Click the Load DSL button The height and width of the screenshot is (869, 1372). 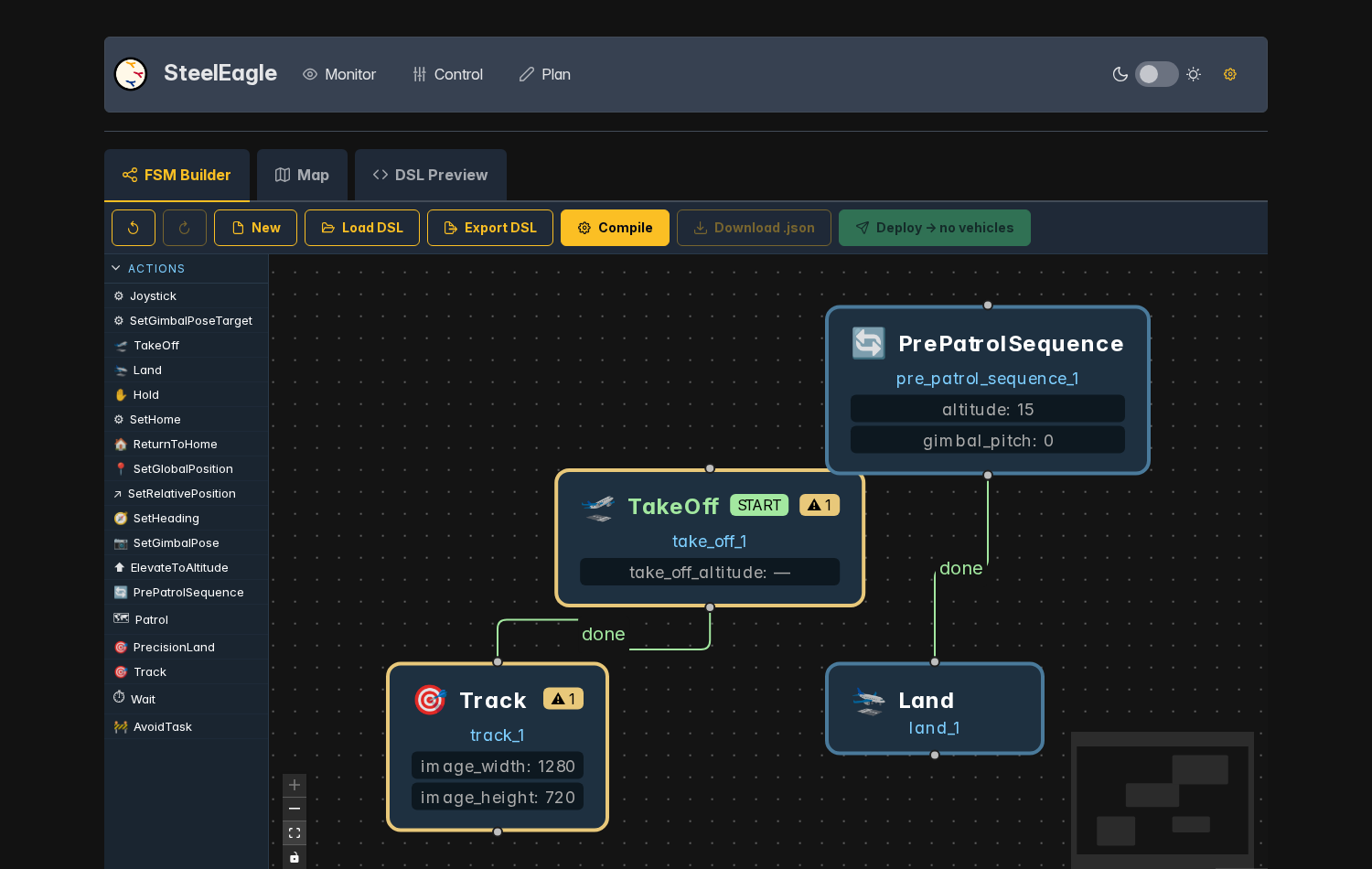[362, 228]
